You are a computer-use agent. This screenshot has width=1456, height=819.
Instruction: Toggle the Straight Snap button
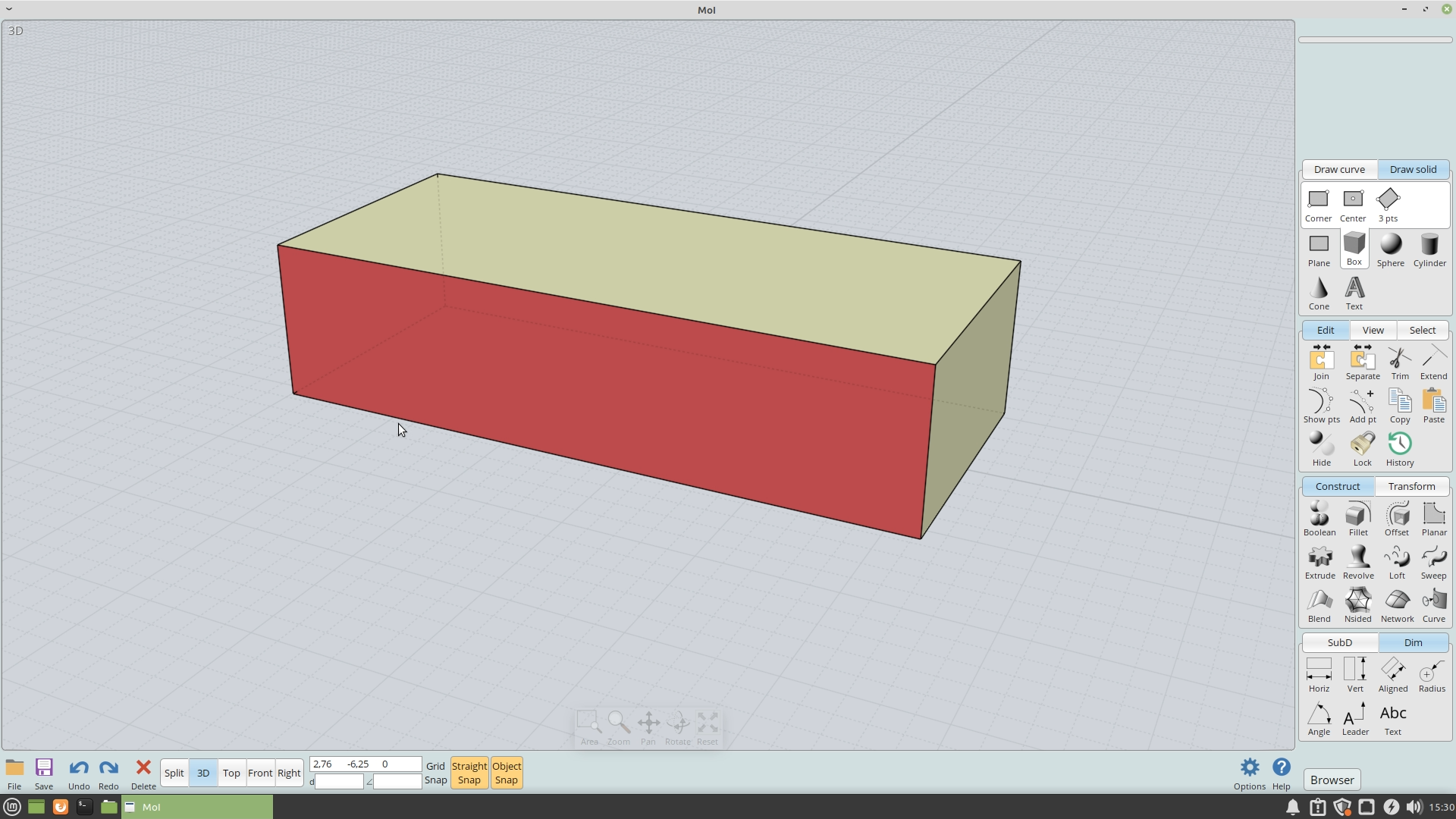tap(469, 773)
